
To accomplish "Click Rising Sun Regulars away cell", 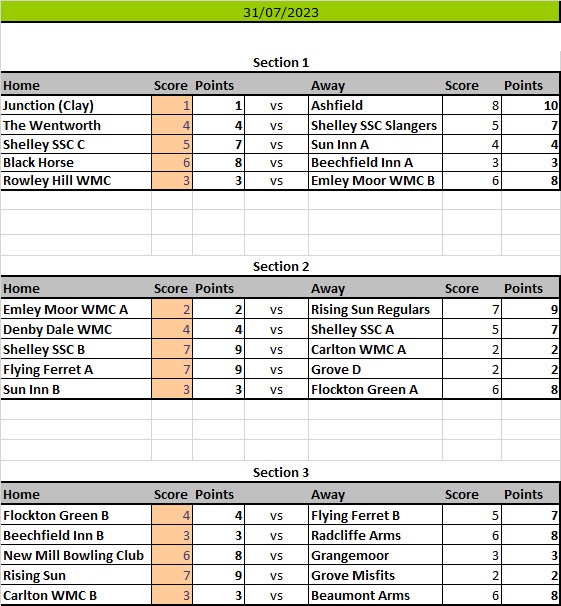I will coord(375,309).
